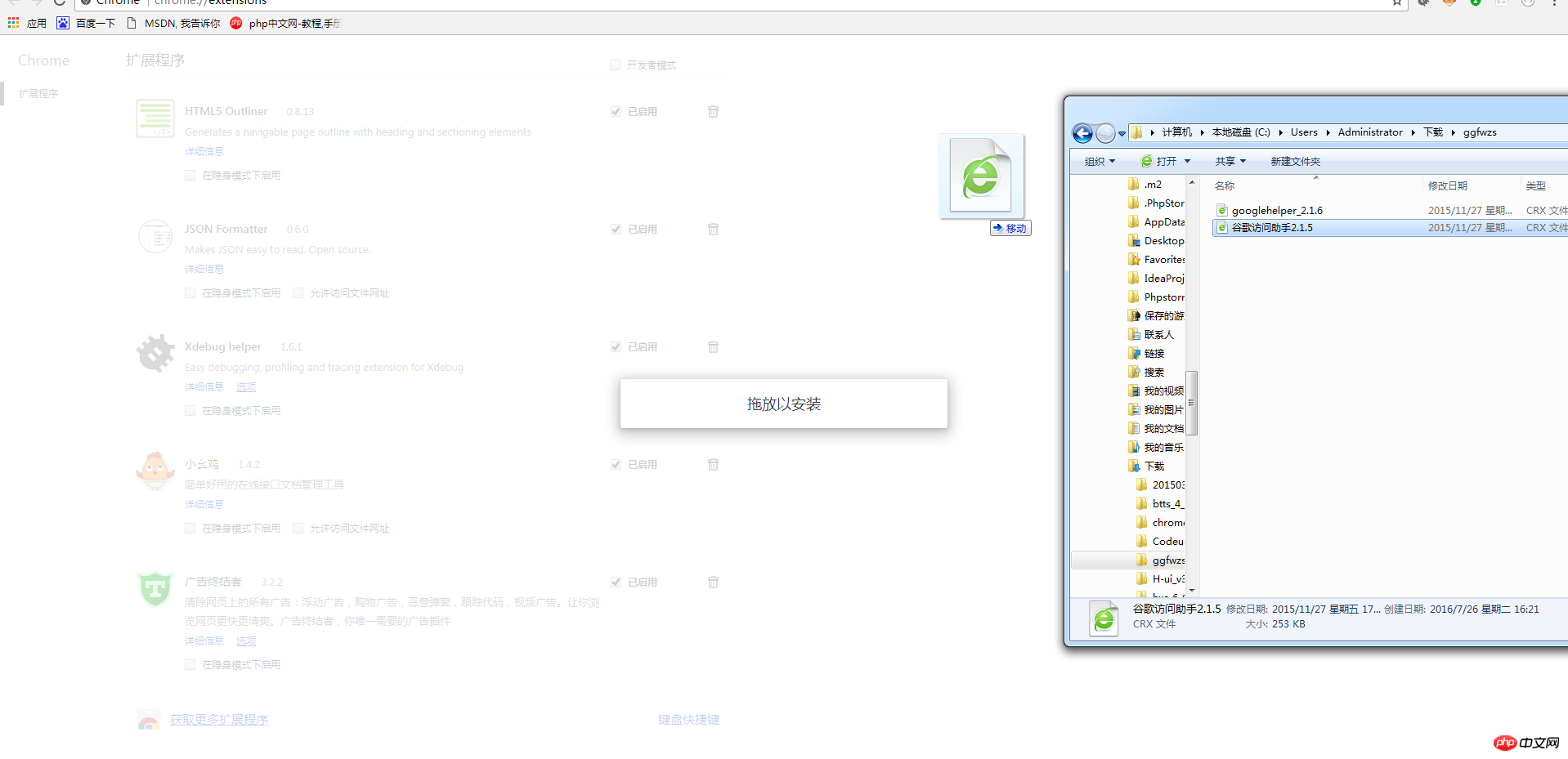This screenshot has height=759, width=1568.
Task: Expand breadcrumb arrow after Users
Action: point(1328,132)
